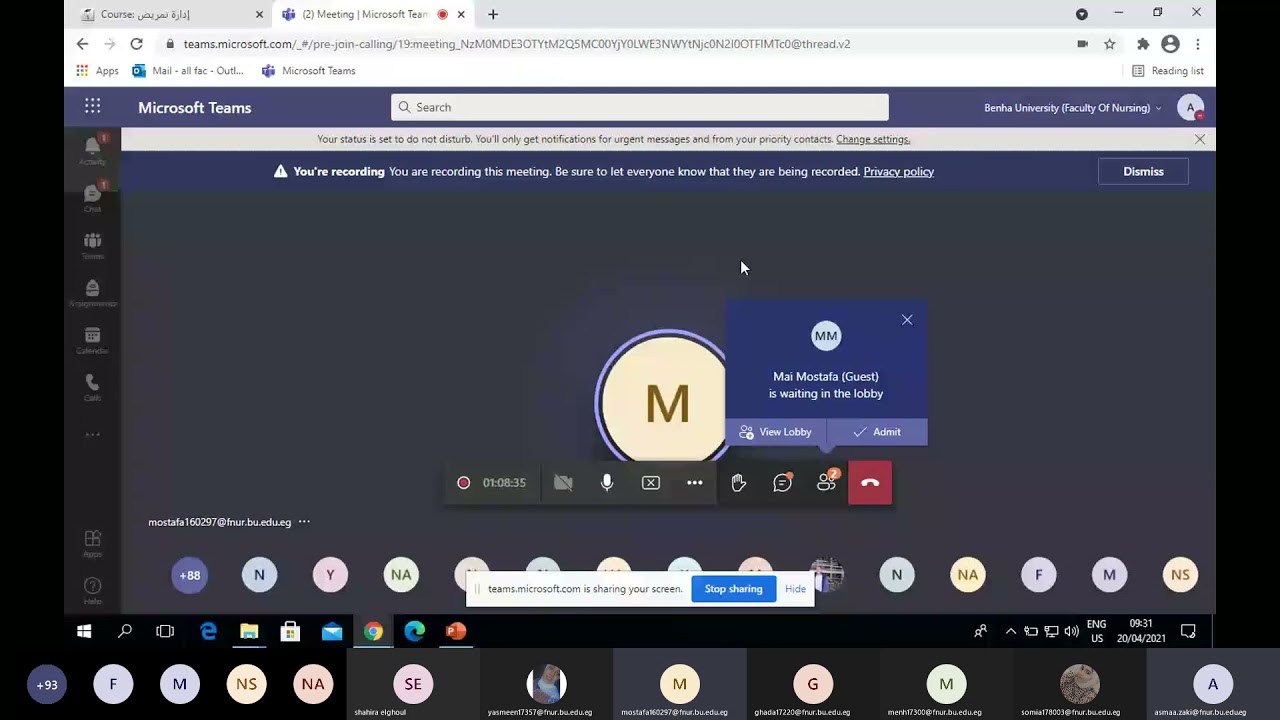Image resolution: width=1280 pixels, height=720 pixels.
Task: Open Activity in the Teams sidebar
Action: [x=92, y=151]
